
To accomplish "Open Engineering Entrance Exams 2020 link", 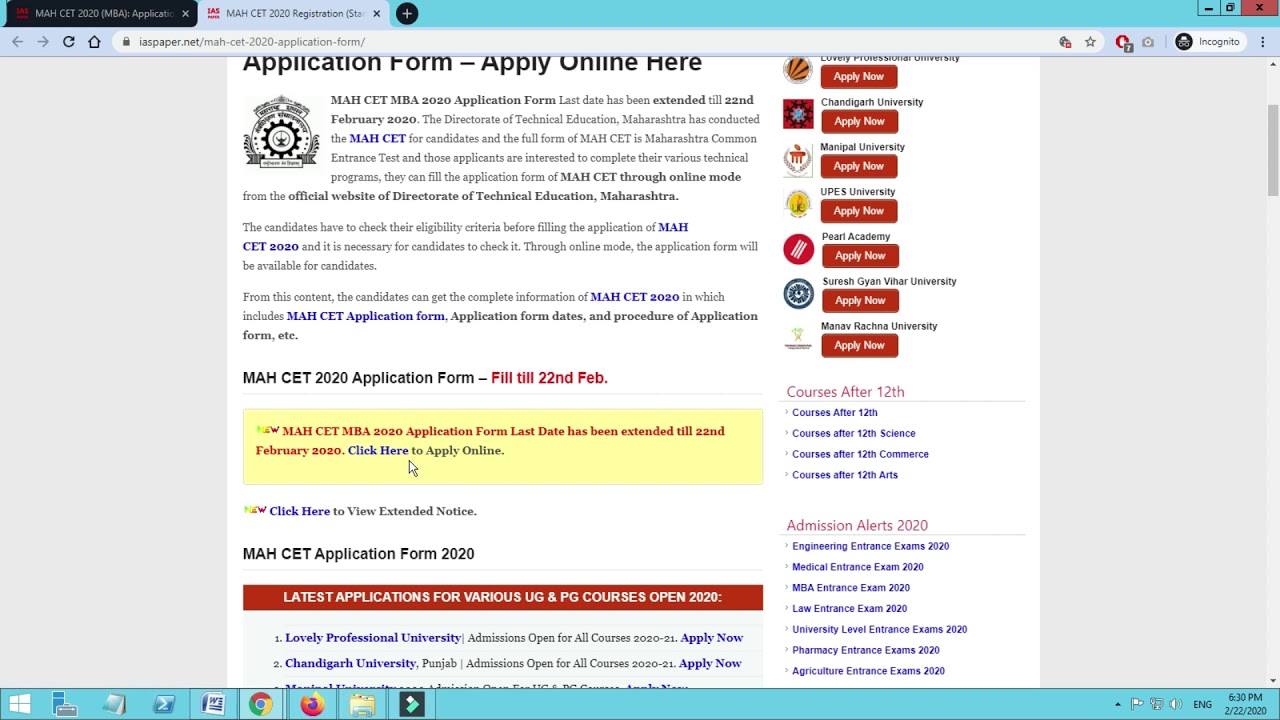I will tap(870, 546).
